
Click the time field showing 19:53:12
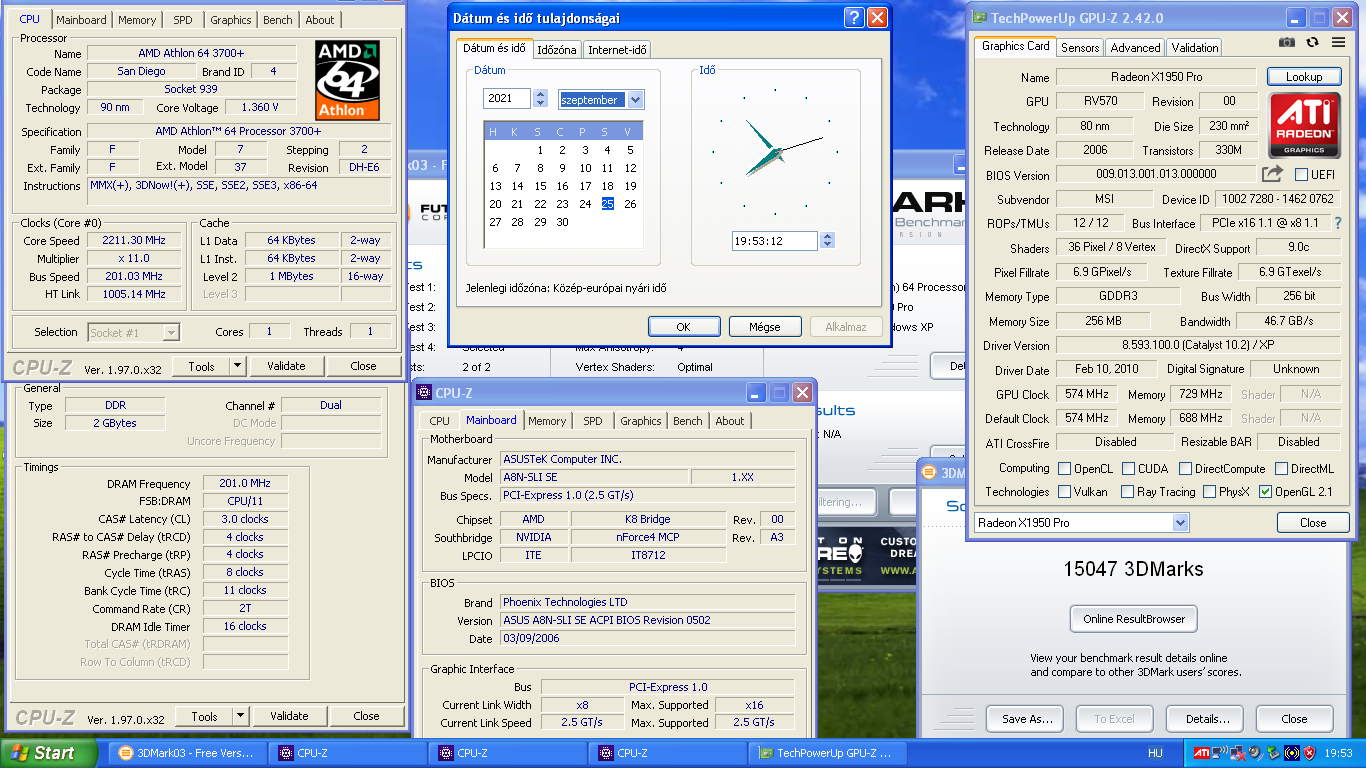[775, 240]
